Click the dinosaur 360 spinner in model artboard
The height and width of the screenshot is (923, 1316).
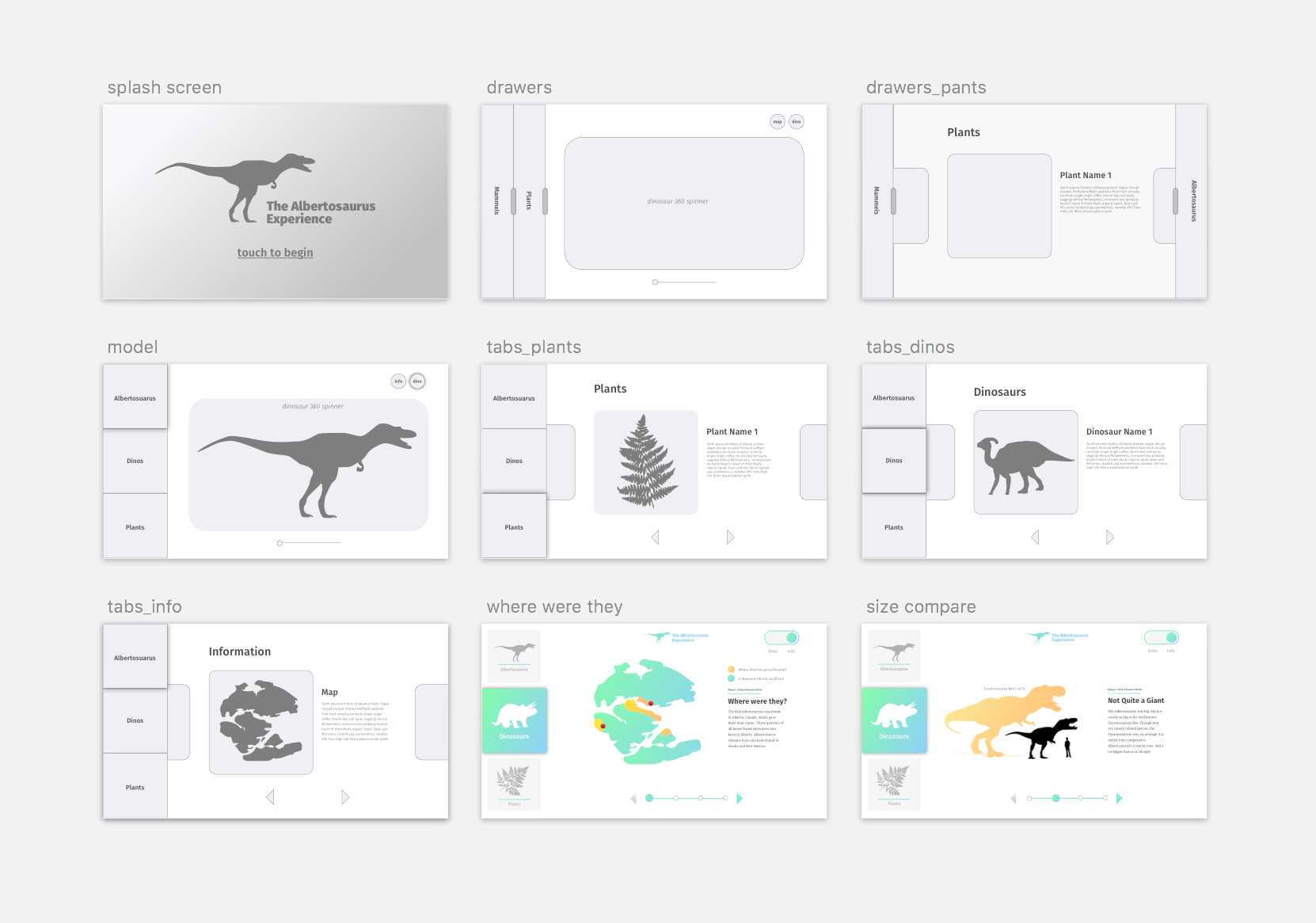pos(309,465)
